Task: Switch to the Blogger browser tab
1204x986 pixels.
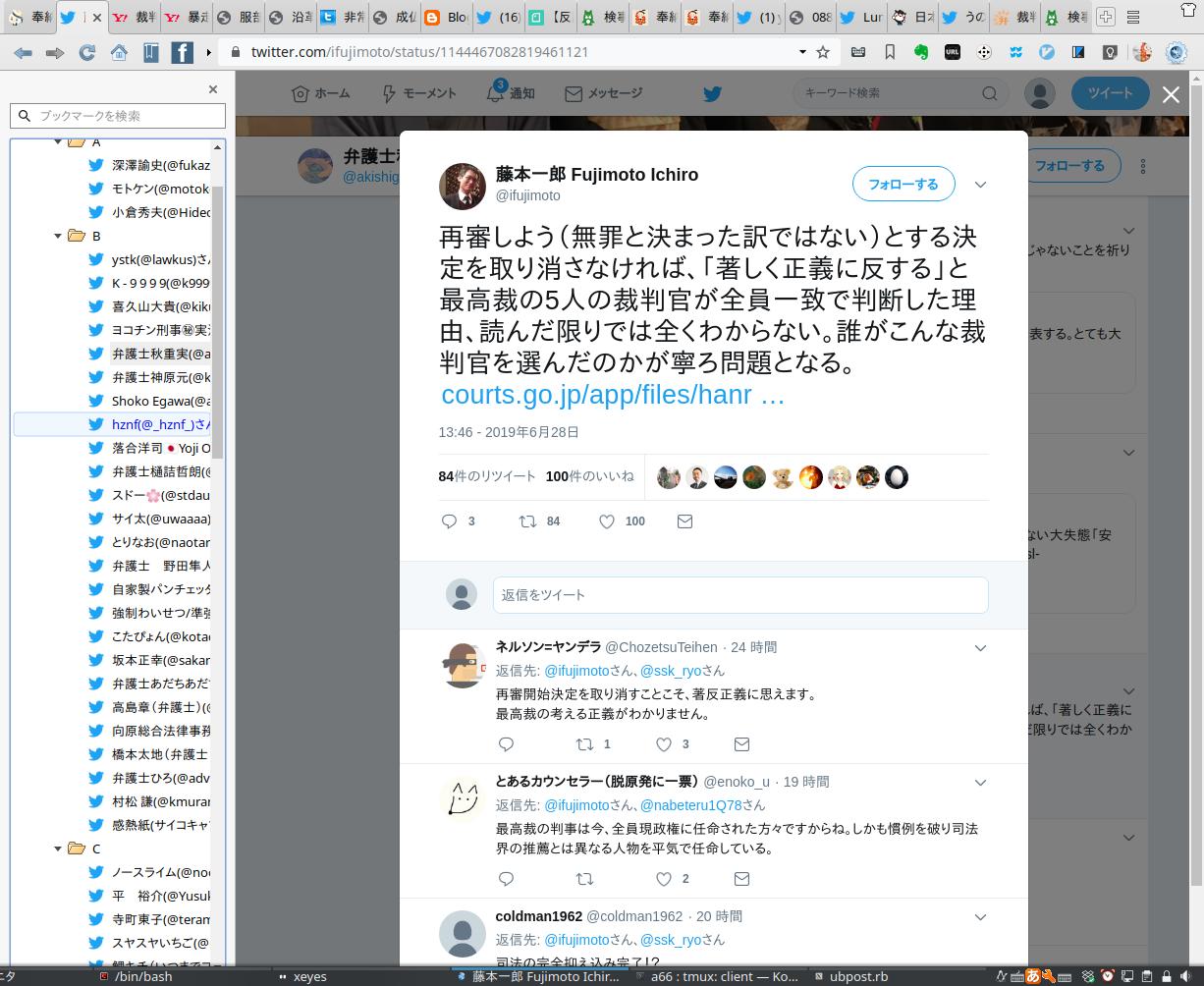Action: click(x=446, y=17)
